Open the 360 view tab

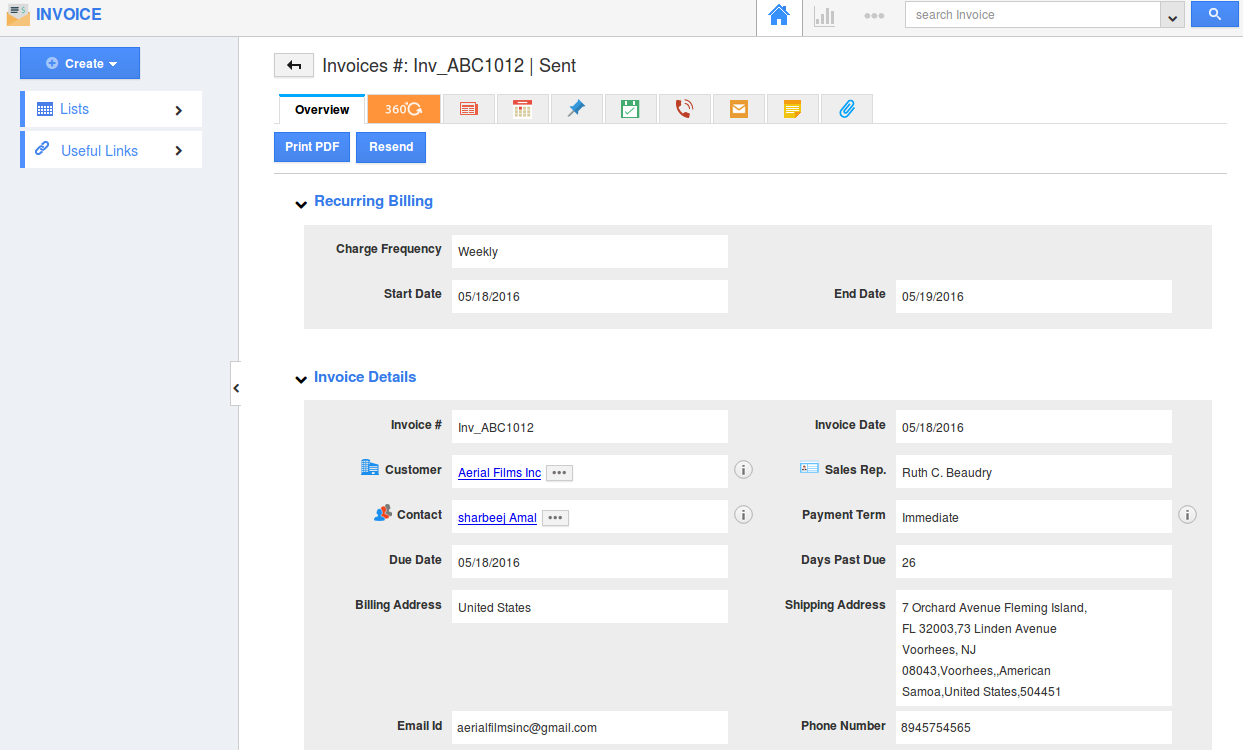point(403,109)
